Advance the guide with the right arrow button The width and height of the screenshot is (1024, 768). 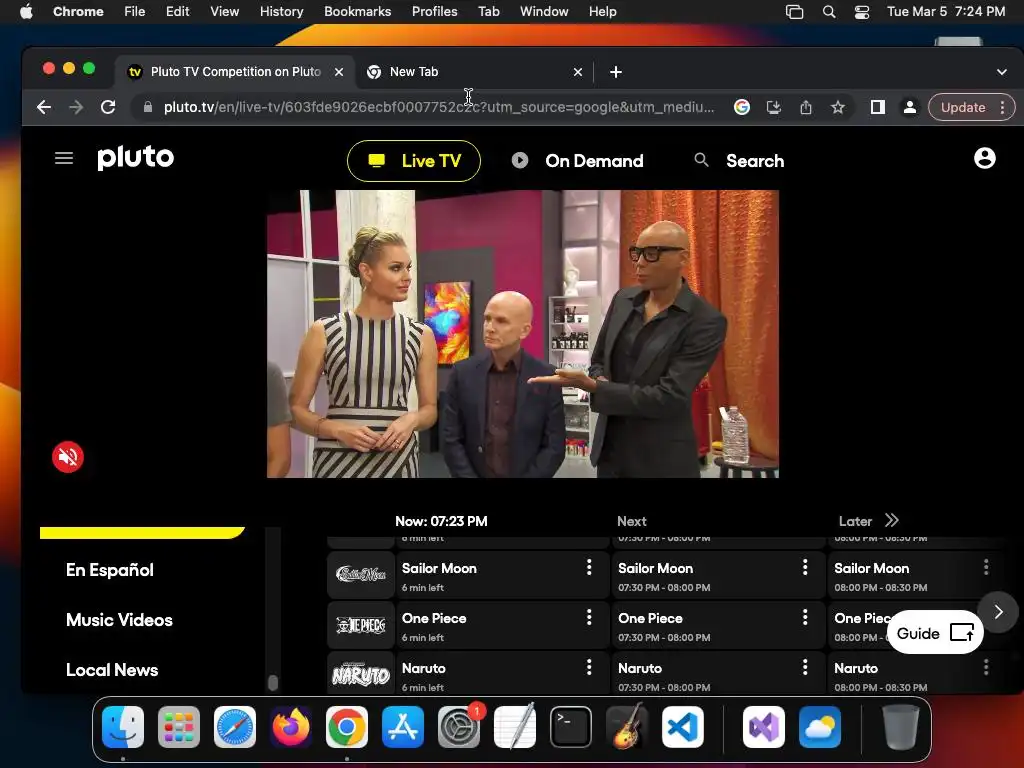point(998,612)
